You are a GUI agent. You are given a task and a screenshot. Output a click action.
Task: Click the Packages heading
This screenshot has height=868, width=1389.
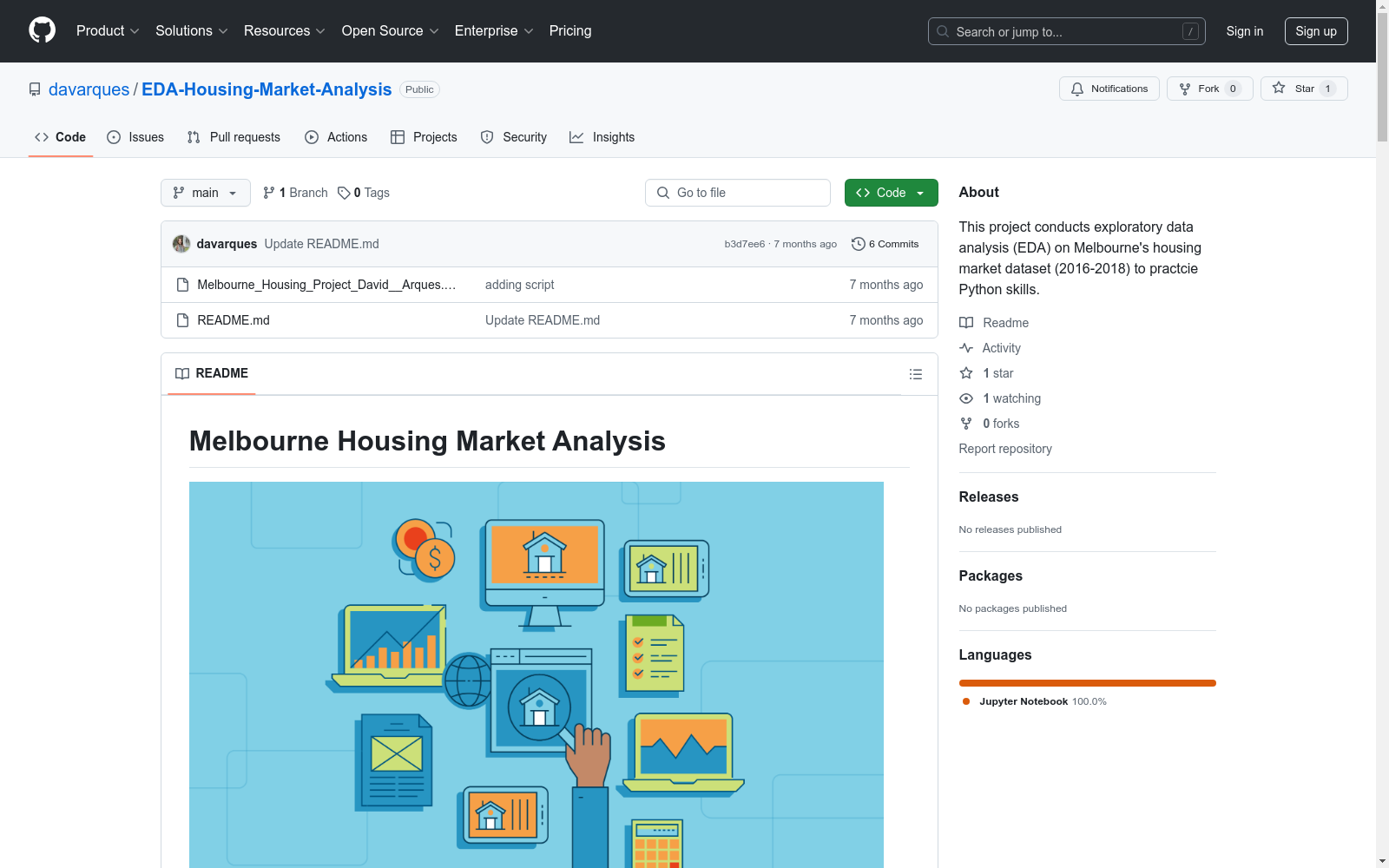(991, 575)
